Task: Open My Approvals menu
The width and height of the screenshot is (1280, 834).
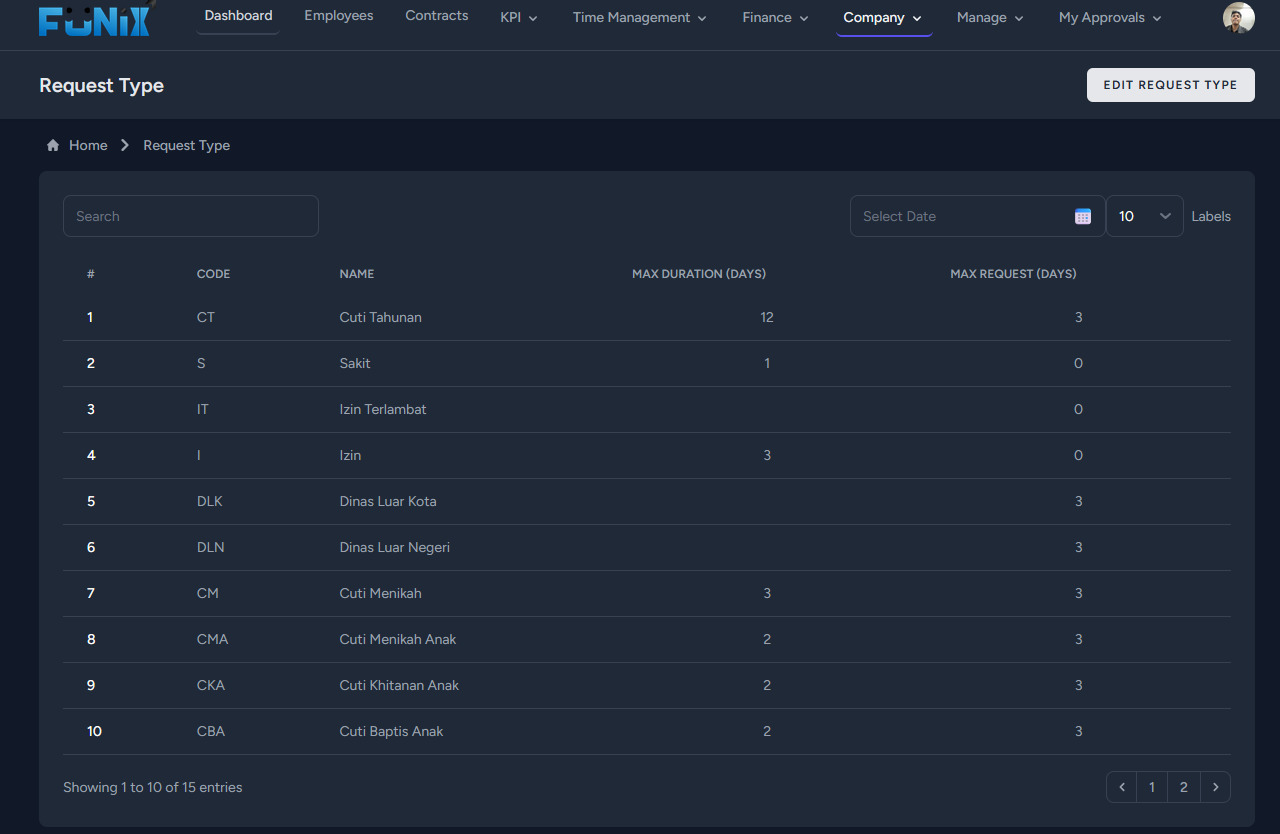Action: click(1110, 18)
